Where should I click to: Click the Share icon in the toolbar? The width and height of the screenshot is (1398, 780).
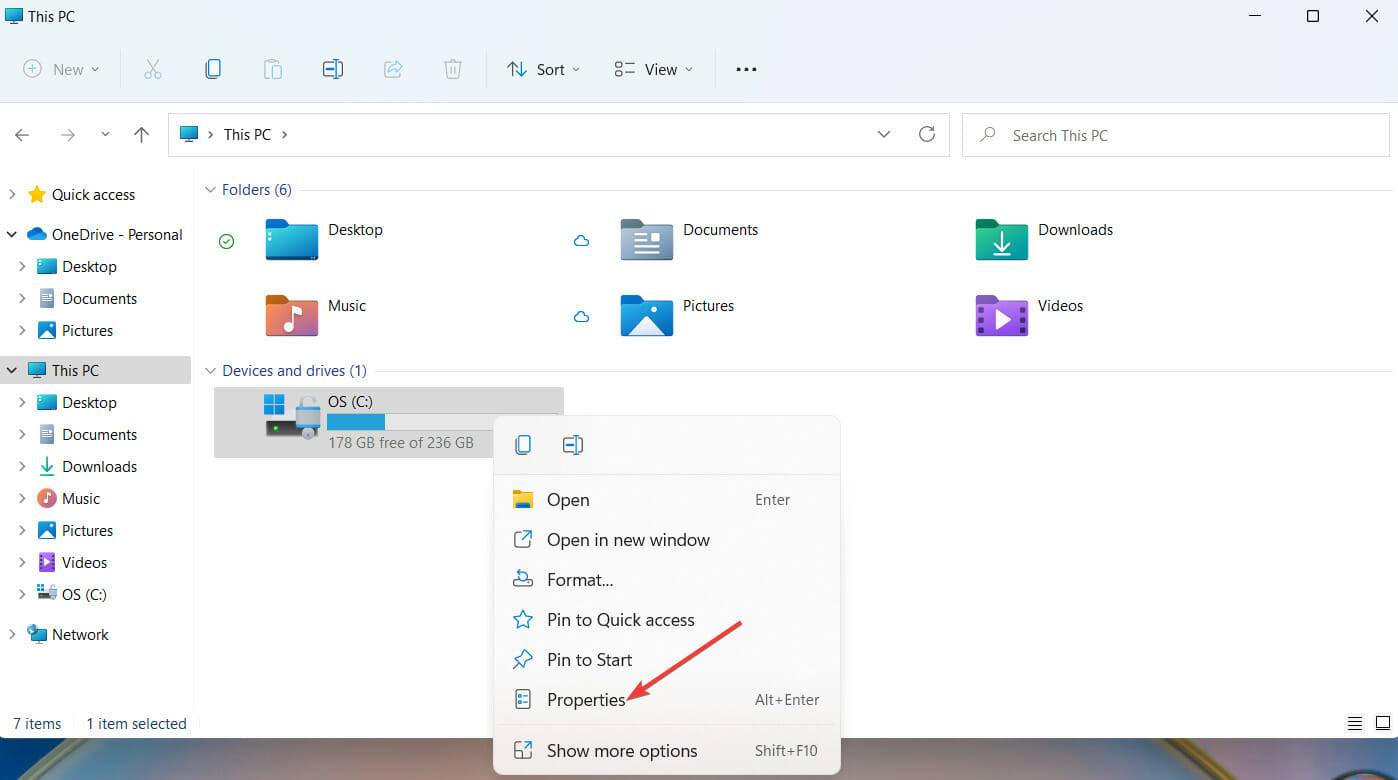392,68
